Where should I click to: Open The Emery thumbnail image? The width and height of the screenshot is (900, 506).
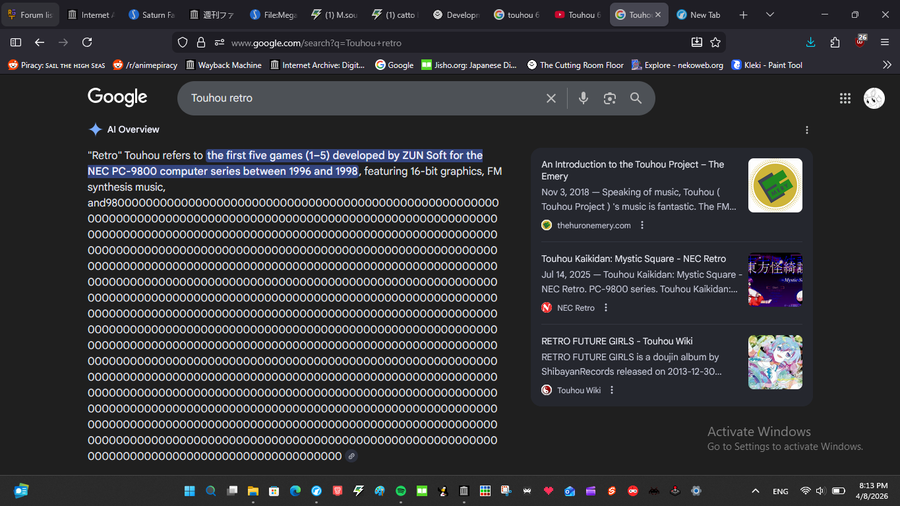[775, 185]
